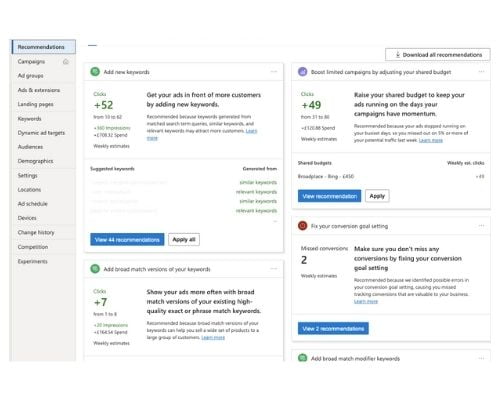
Task: Click View 2 recommendations button
Action: click(x=333, y=329)
